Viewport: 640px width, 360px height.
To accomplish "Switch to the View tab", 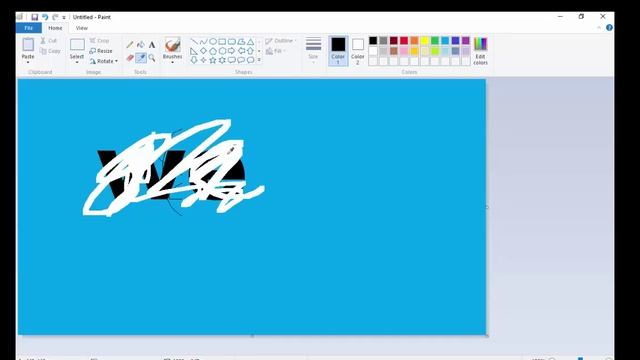I will tap(82, 28).
